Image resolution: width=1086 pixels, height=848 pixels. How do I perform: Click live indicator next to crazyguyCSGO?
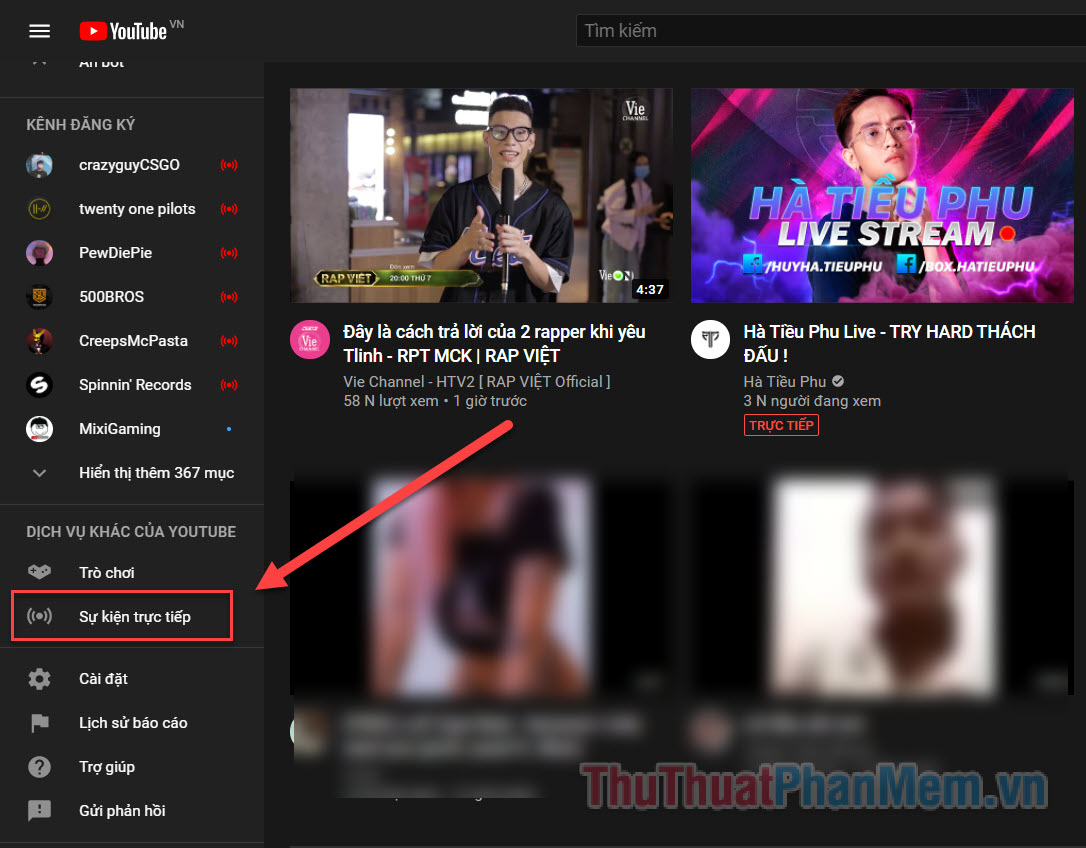coord(229,165)
